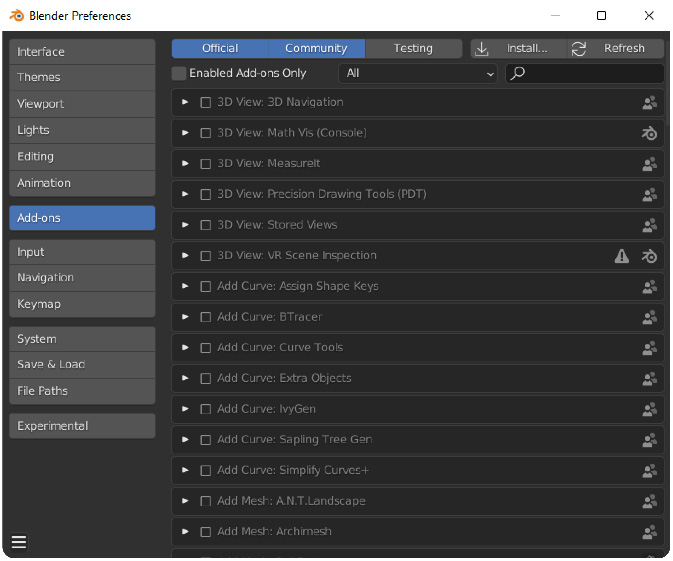The width and height of the screenshot is (673, 561).
Task: Expand 3D View: Stored Views details
Action: pyautogui.click(x=185, y=225)
